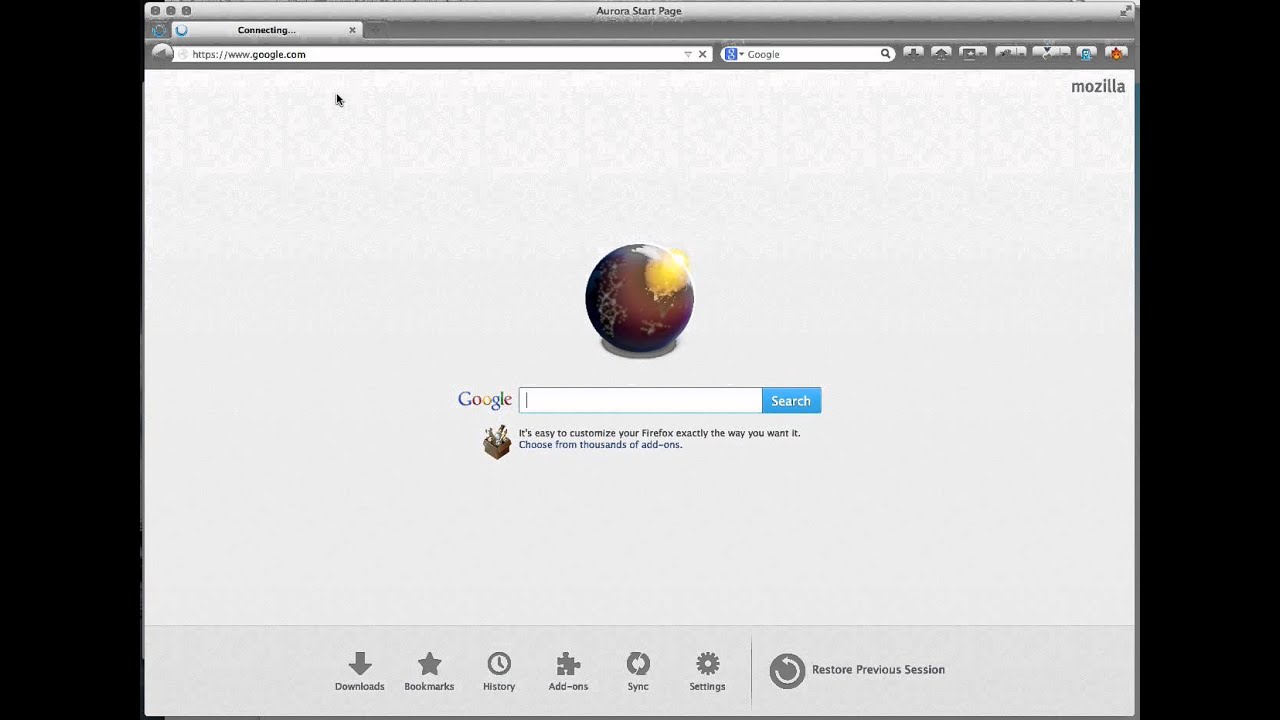Click the red close window button
Screen dimensions: 1280x720
(155, 10)
